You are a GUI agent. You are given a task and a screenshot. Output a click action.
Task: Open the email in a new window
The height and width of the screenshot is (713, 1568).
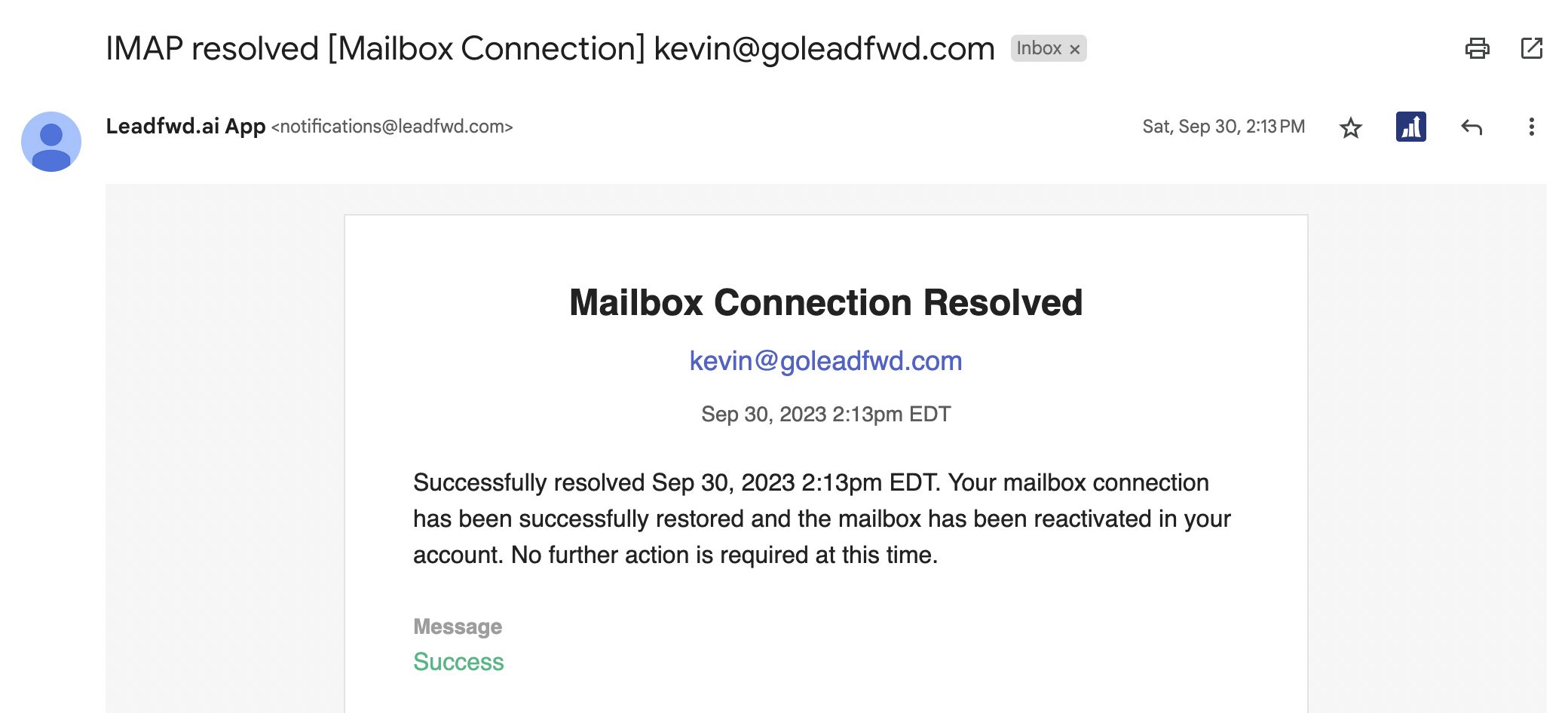[x=1531, y=48]
